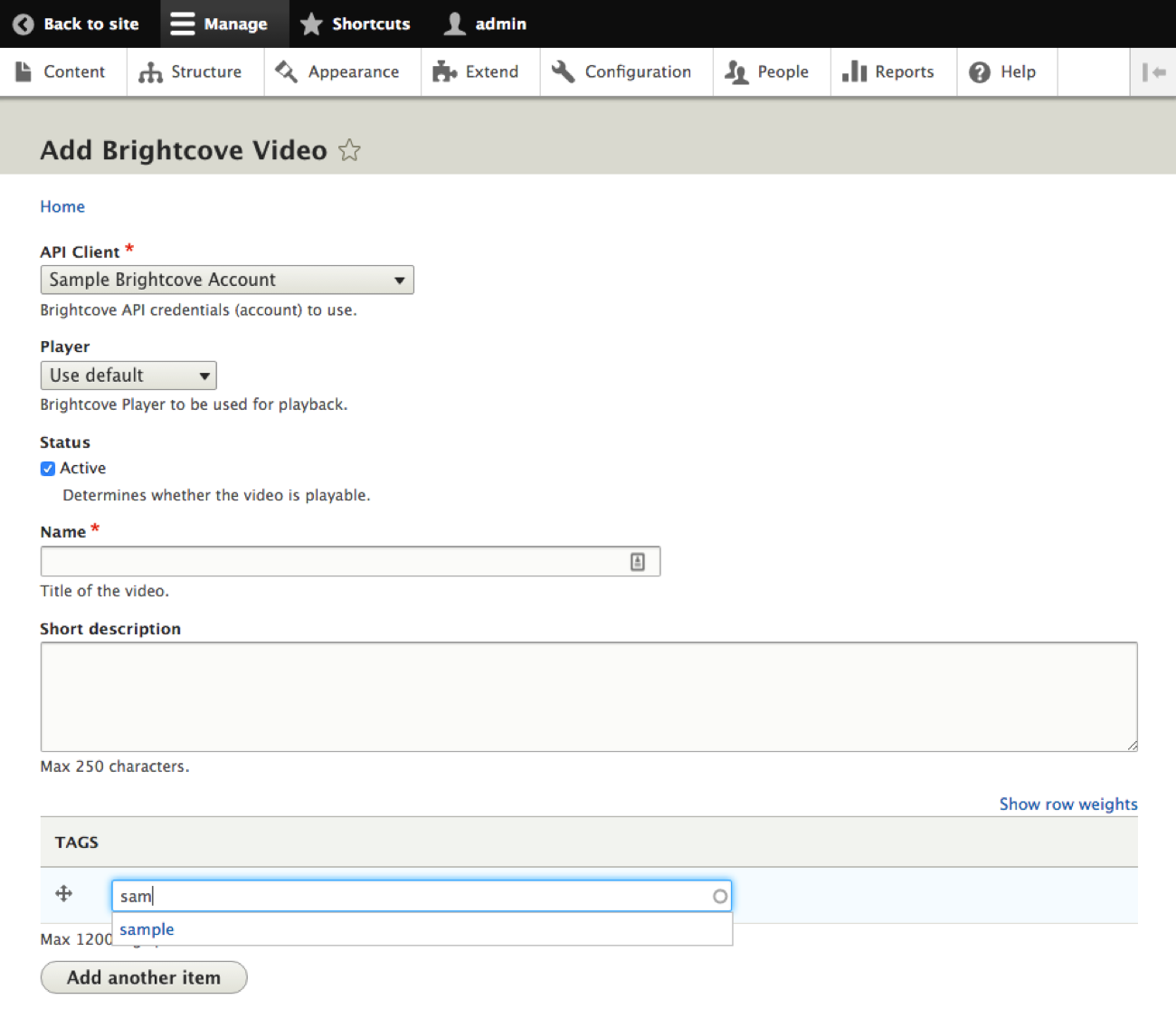Click the 'Active' checkbox label
This screenshot has width=1176, height=1009.
pyautogui.click(x=83, y=468)
